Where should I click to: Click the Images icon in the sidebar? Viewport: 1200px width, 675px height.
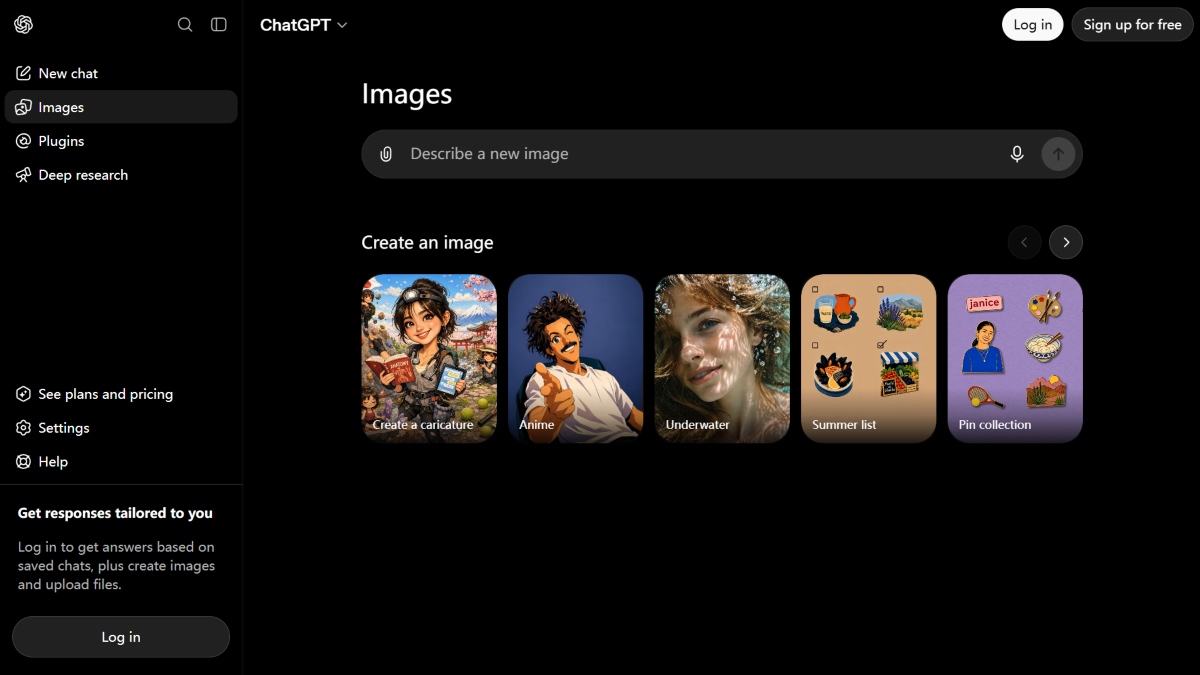(24, 107)
